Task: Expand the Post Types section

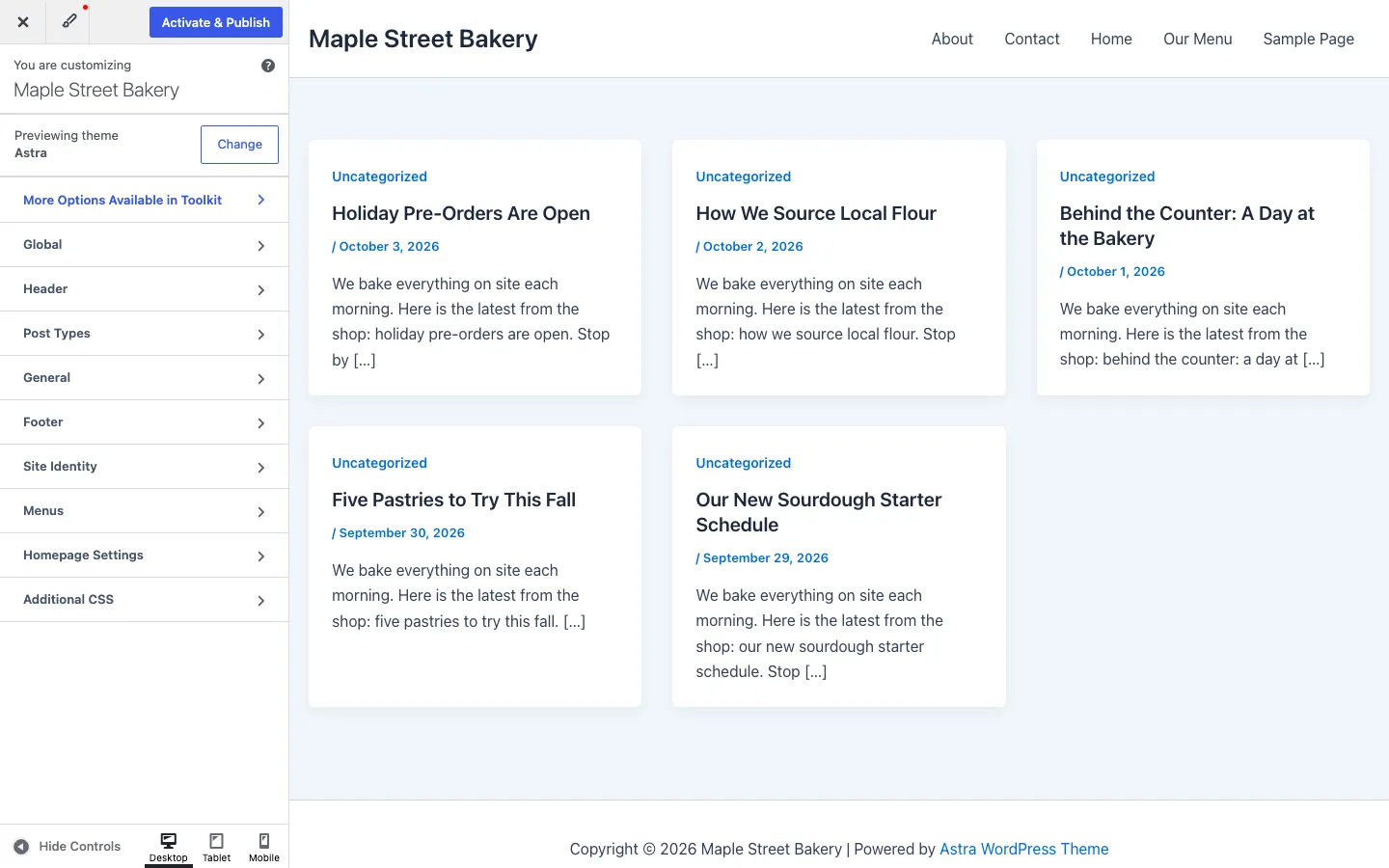Action: click(145, 334)
